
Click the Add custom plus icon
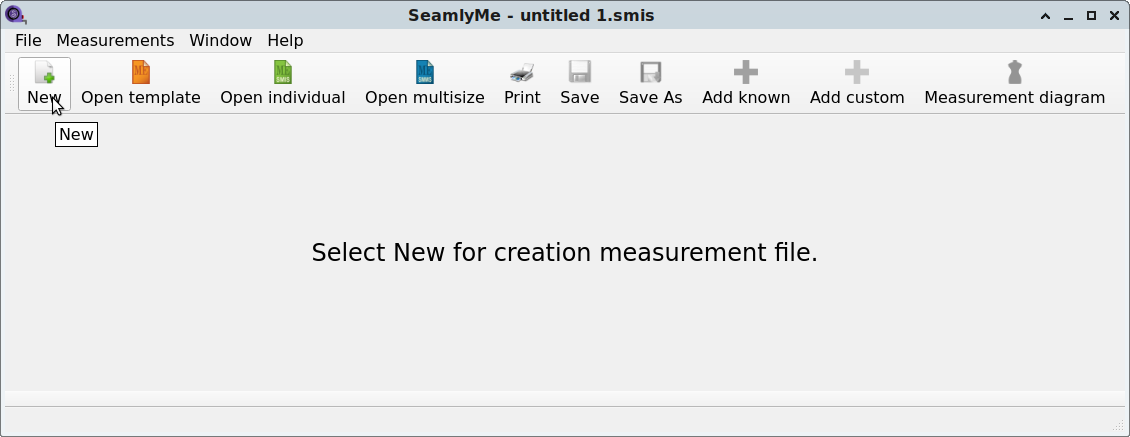857,72
